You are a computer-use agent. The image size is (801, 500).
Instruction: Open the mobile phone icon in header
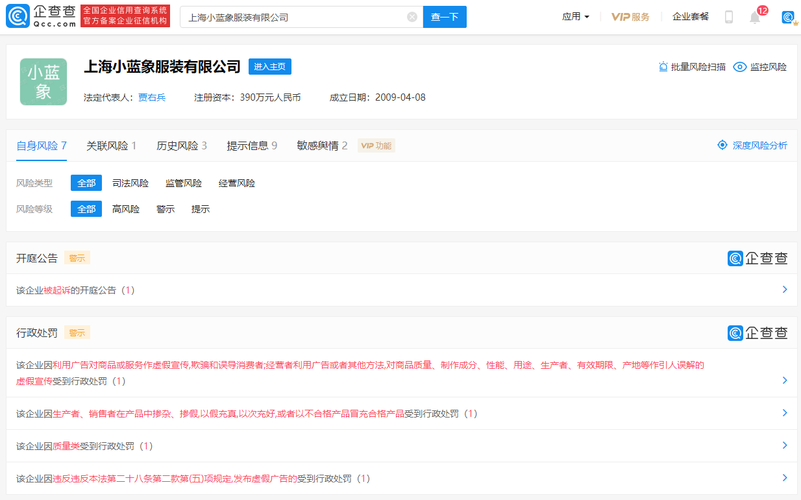pyautogui.click(x=728, y=17)
